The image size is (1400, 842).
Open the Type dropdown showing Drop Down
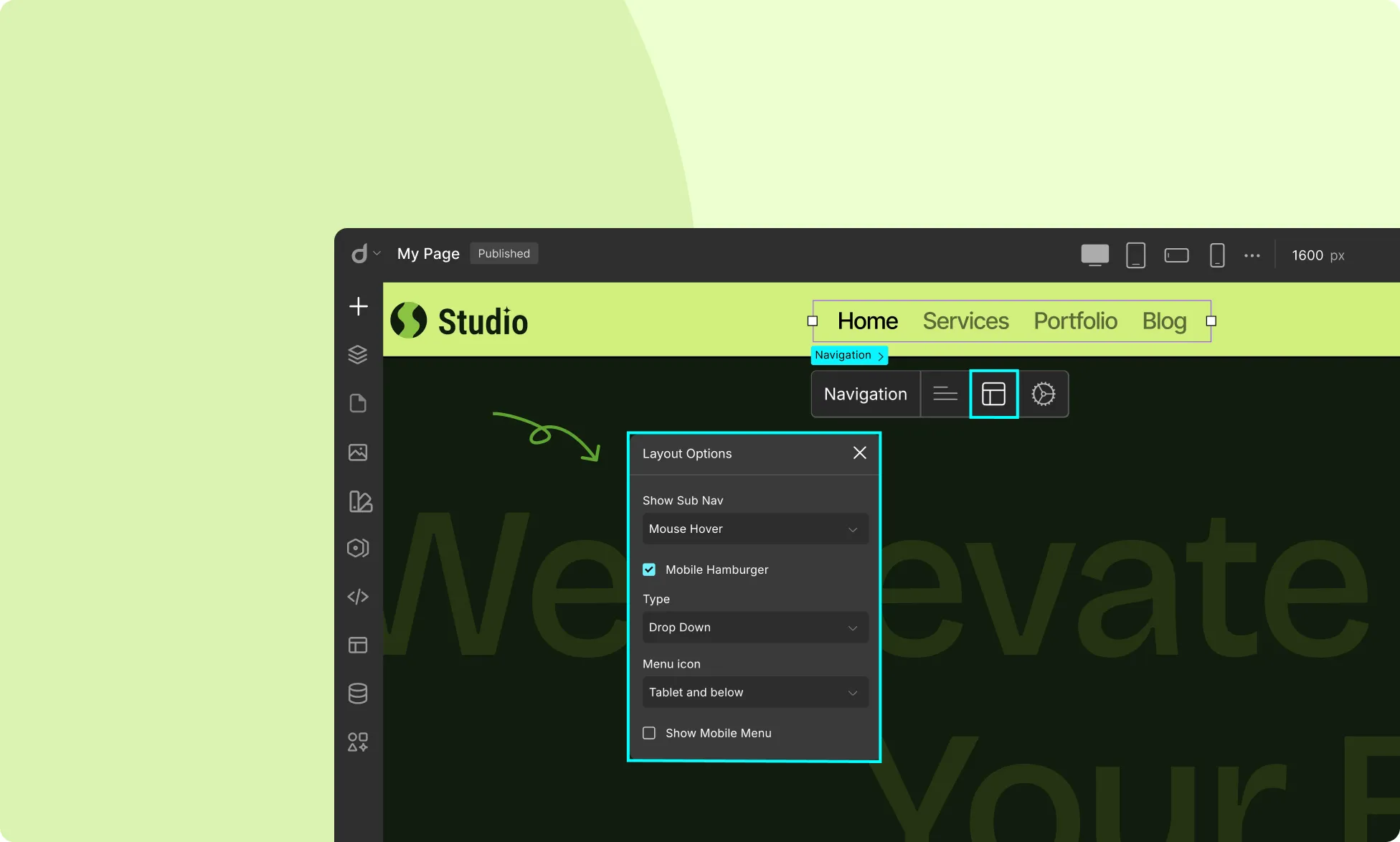tap(755, 627)
